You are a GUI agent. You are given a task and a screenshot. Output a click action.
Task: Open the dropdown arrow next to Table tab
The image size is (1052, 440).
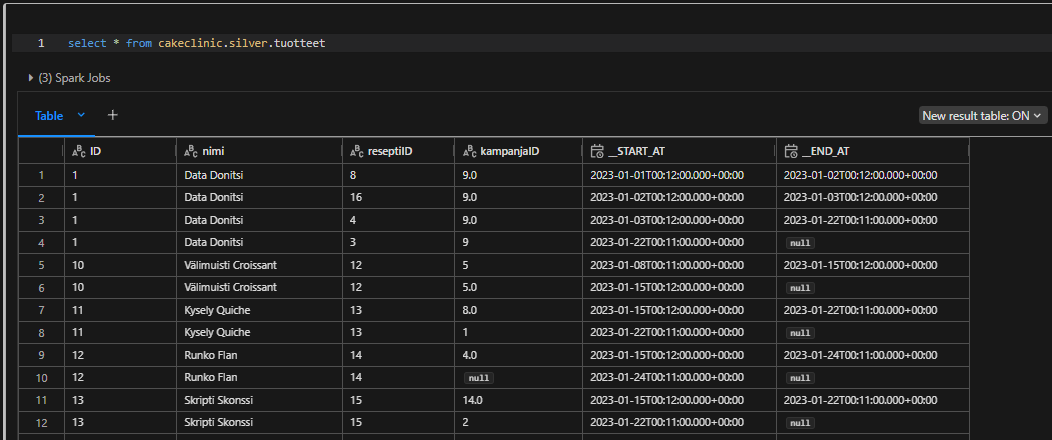point(81,115)
